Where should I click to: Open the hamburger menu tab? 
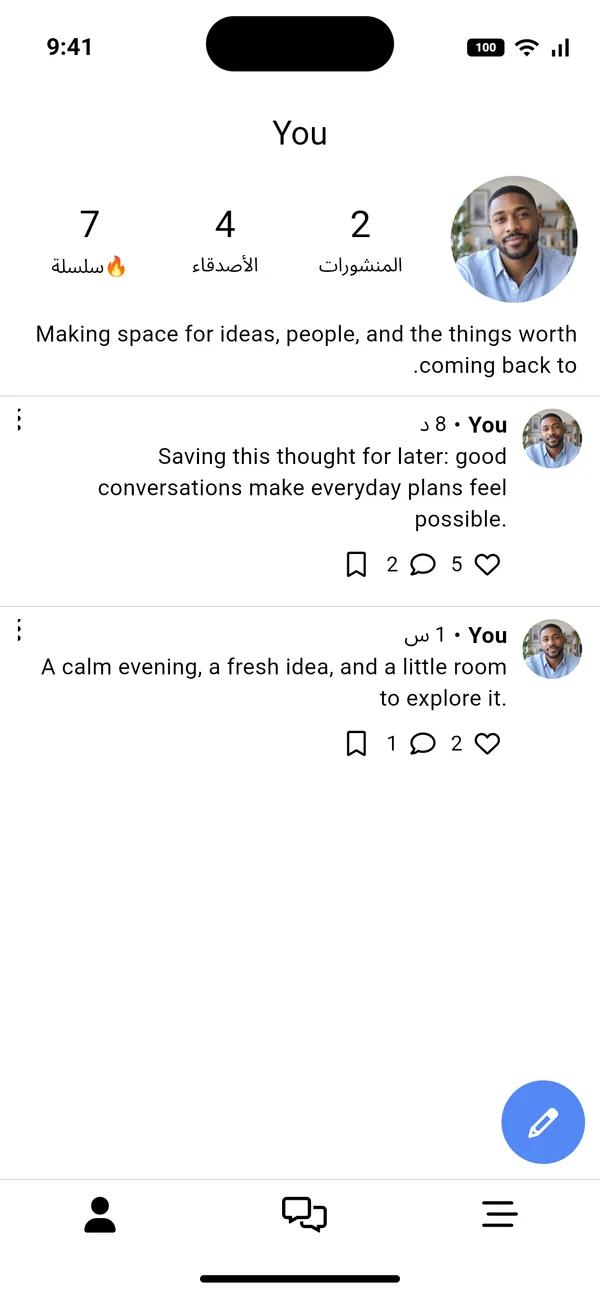(x=500, y=1214)
